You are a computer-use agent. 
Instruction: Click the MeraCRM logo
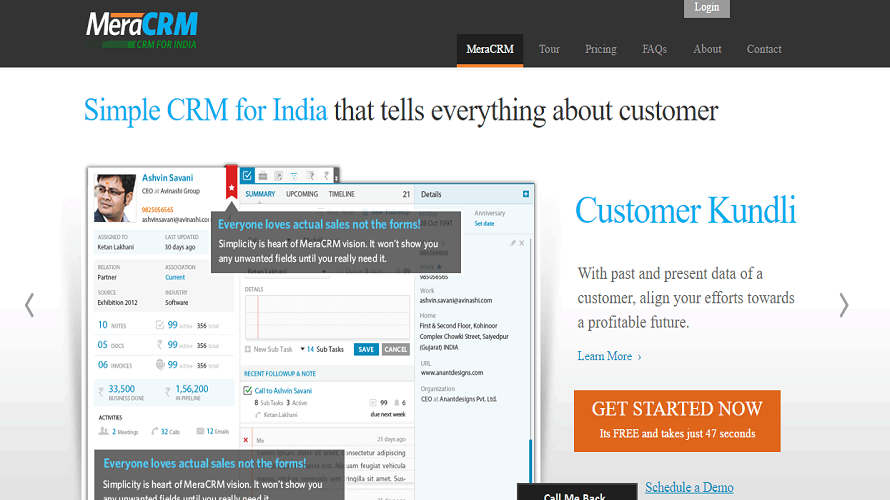pyautogui.click(x=141, y=30)
